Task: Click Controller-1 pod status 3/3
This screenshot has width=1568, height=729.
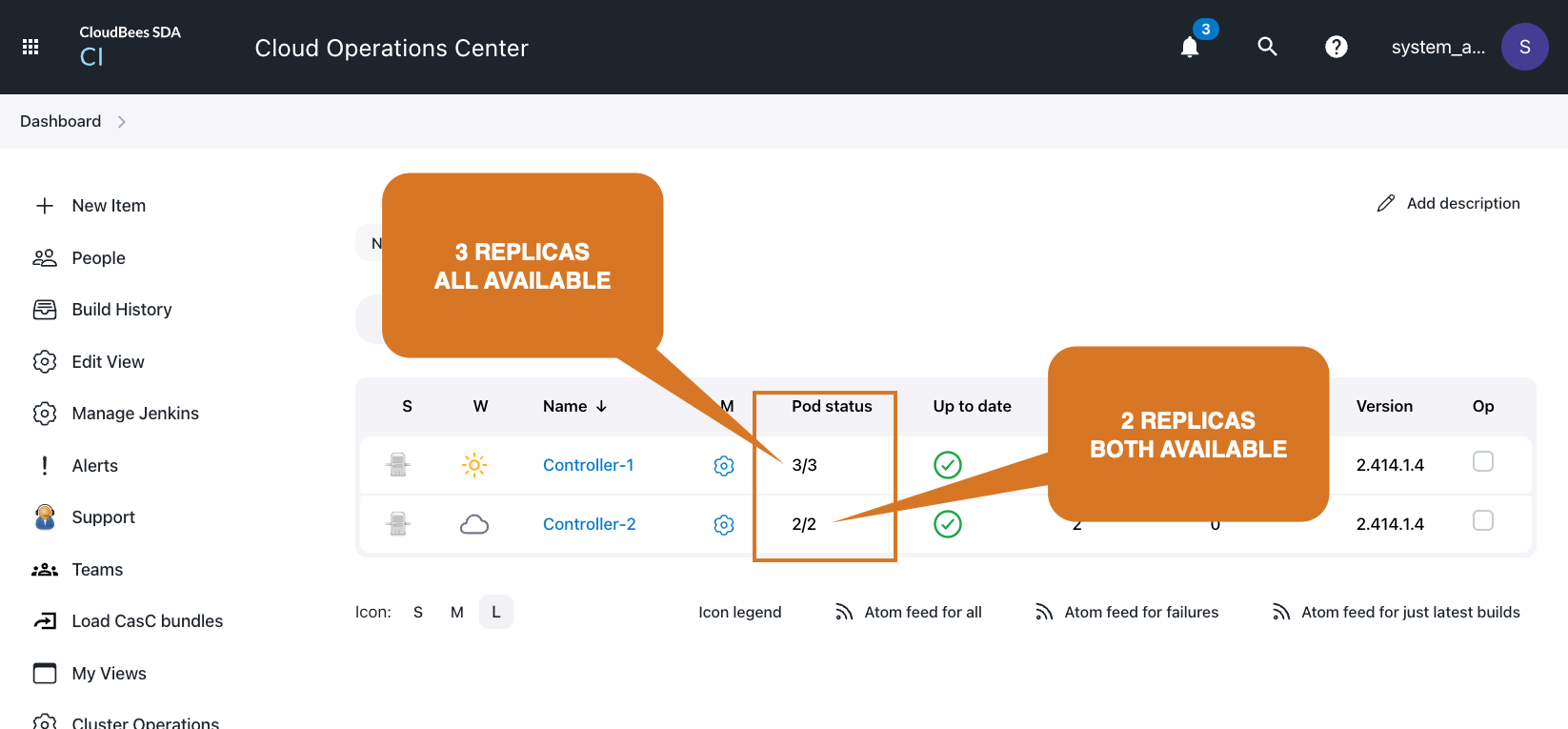Action: [x=804, y=465]
